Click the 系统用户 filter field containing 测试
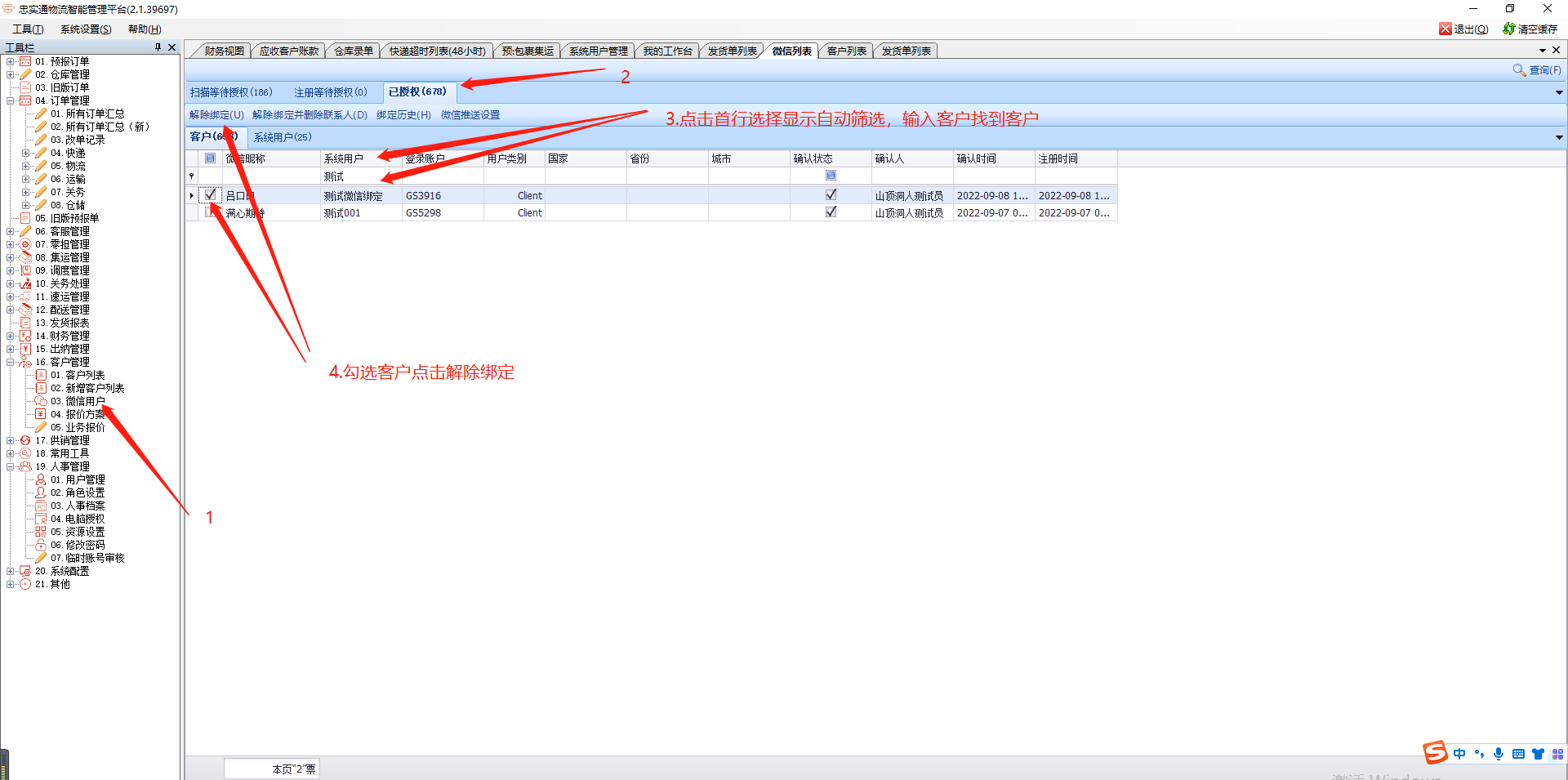 (359, 176)
